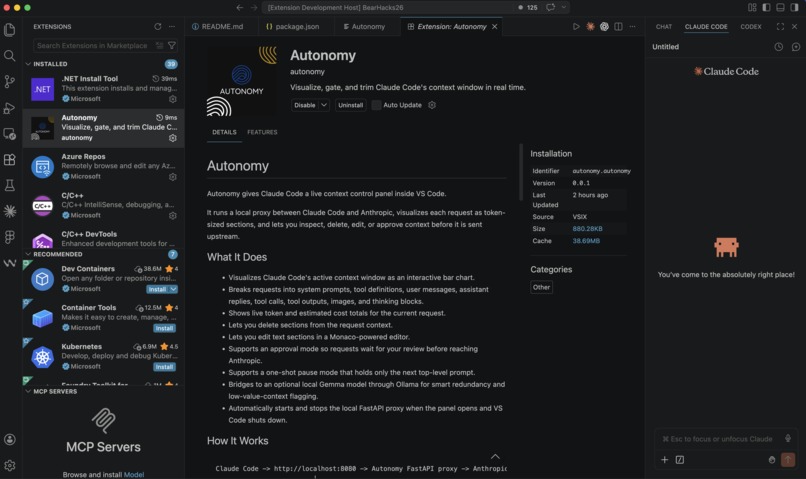The width and height of the screenshot is (806, 479).
Task: Open Remote Explorer in activity bar
Action: coord(10,134)
